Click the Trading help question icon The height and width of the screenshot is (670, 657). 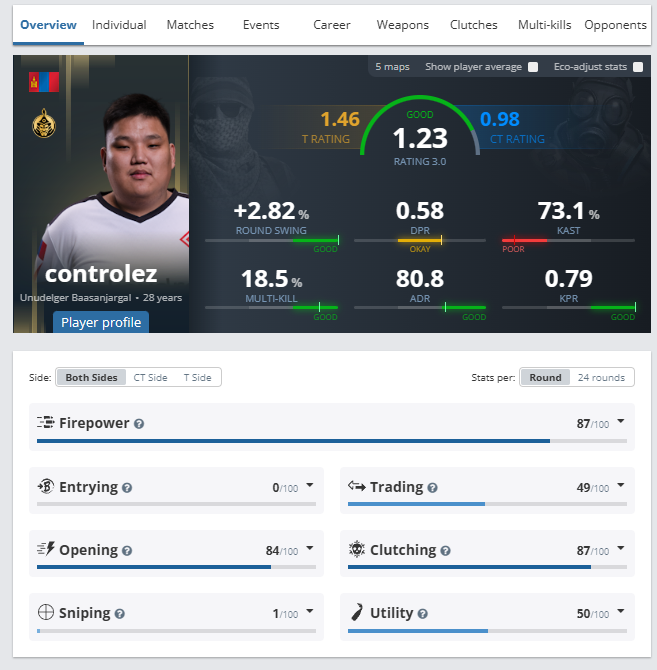432,488
